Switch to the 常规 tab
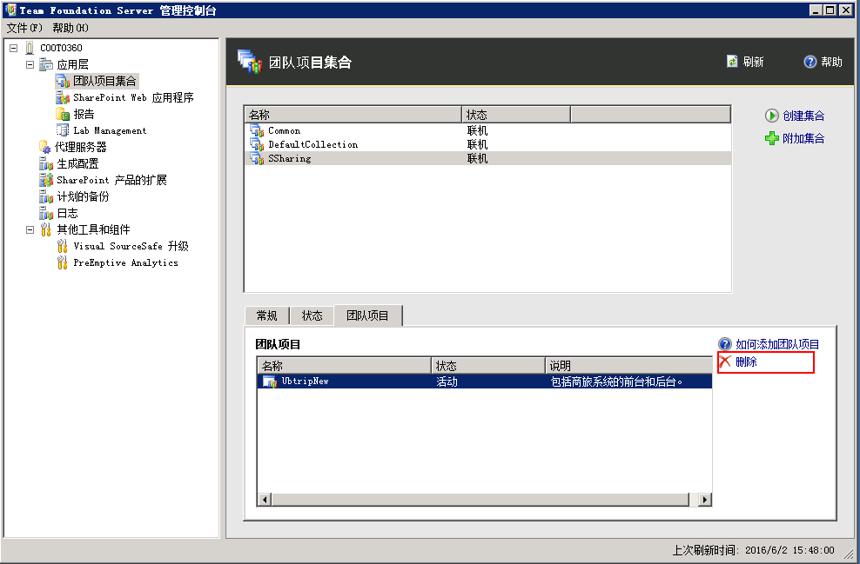The image size is (860, 564). click(x=267, y=315)
